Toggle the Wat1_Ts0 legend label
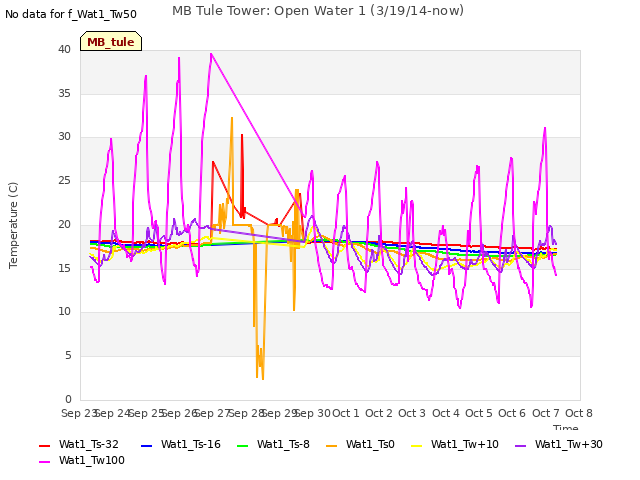The image size is (640, 480). tap(370, 444)
